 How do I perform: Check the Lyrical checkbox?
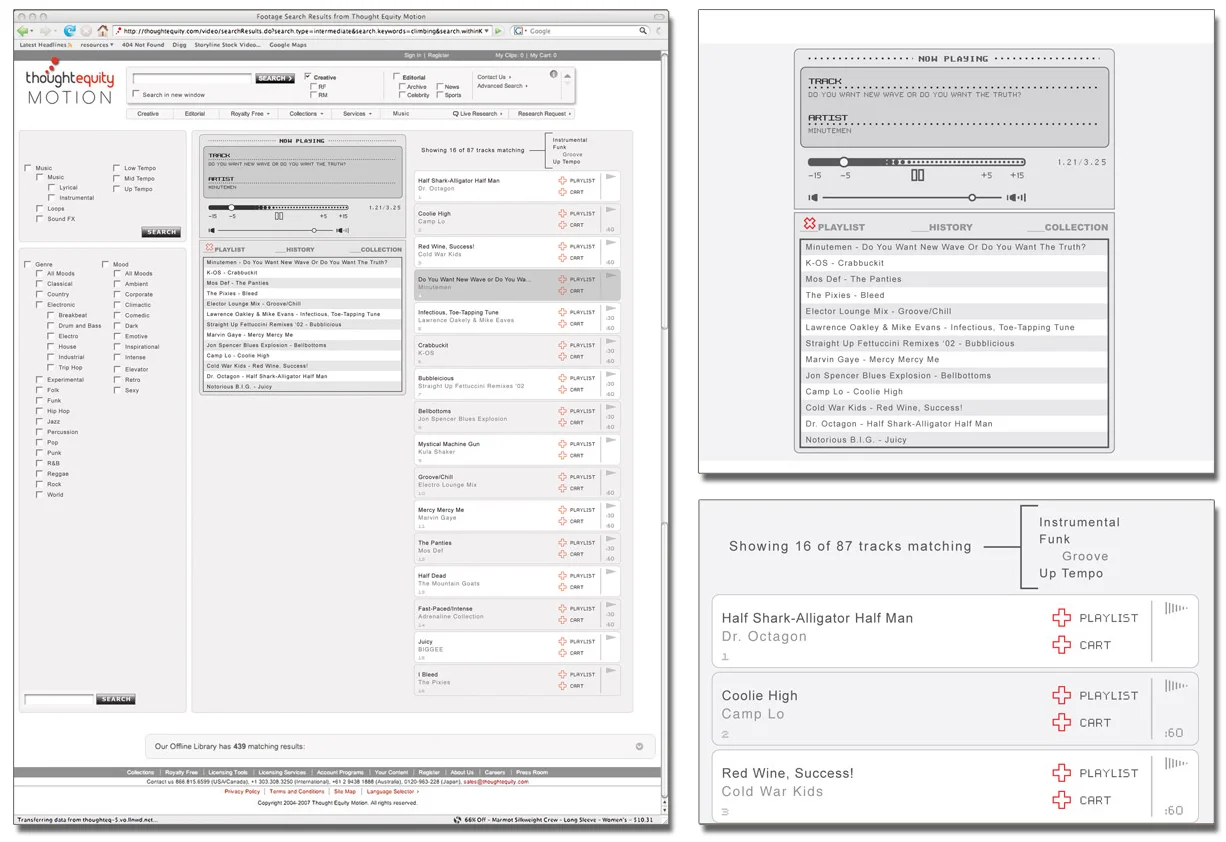tap(52, 187)
